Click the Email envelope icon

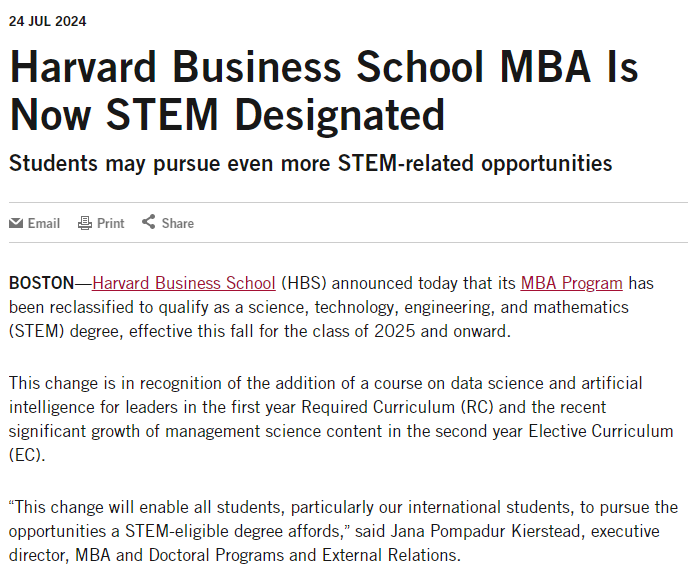pyautogui.click(x=16, y=223)
